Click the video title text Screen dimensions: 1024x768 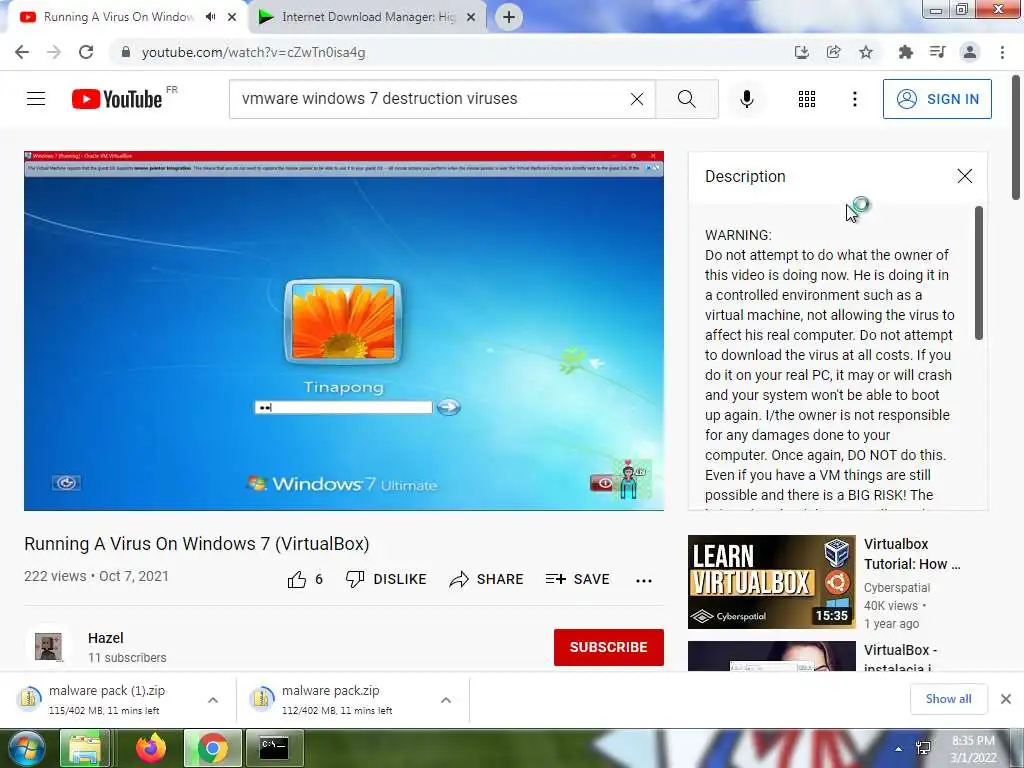tap(197, 544)
